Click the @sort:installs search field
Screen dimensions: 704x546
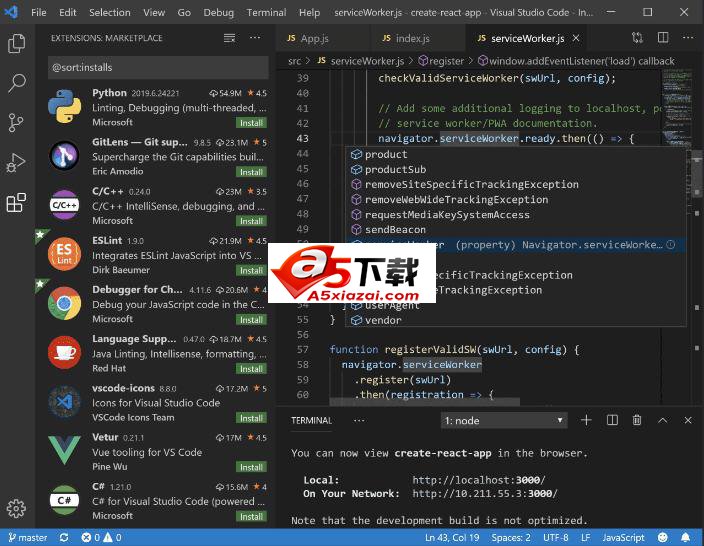point(158,67)
